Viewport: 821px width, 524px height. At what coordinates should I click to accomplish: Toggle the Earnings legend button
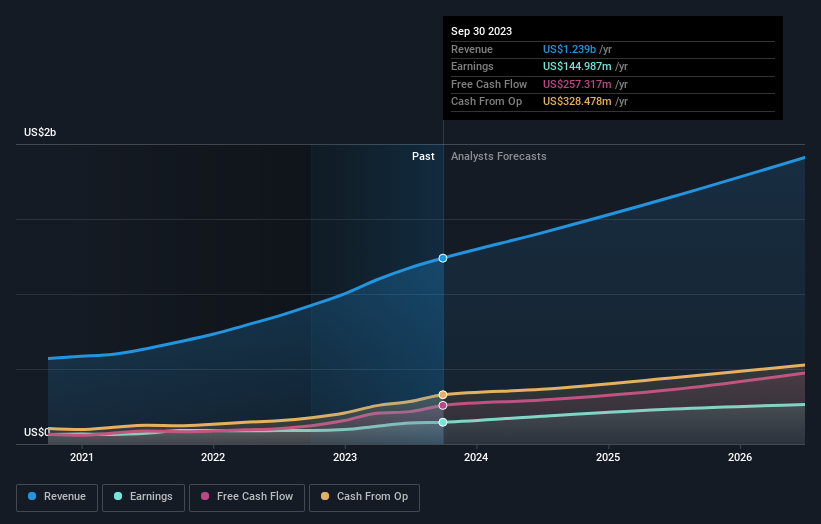coord(143,497)
